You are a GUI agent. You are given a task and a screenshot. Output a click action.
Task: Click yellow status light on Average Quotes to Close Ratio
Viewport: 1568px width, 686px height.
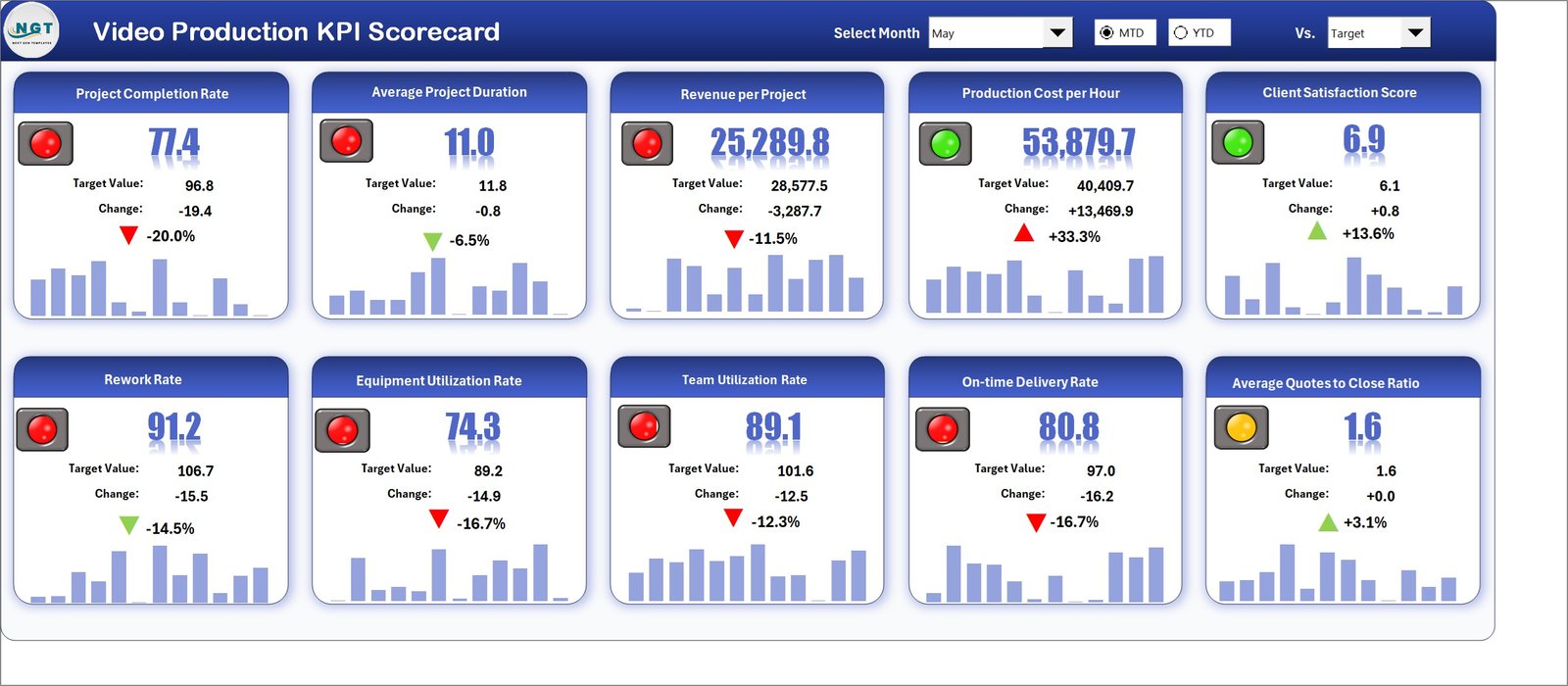(x=1241, y=428)
